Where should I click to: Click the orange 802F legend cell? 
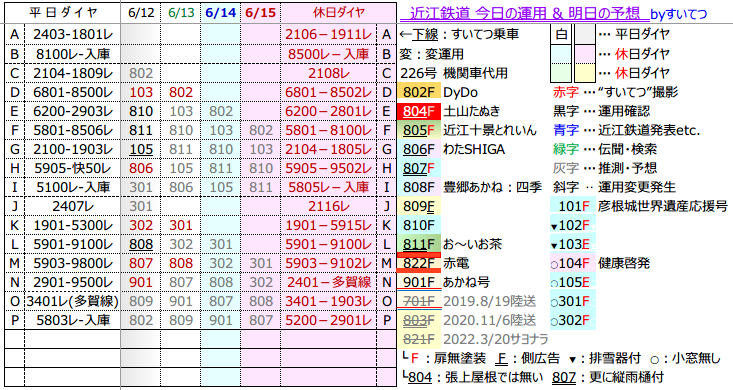419,92
